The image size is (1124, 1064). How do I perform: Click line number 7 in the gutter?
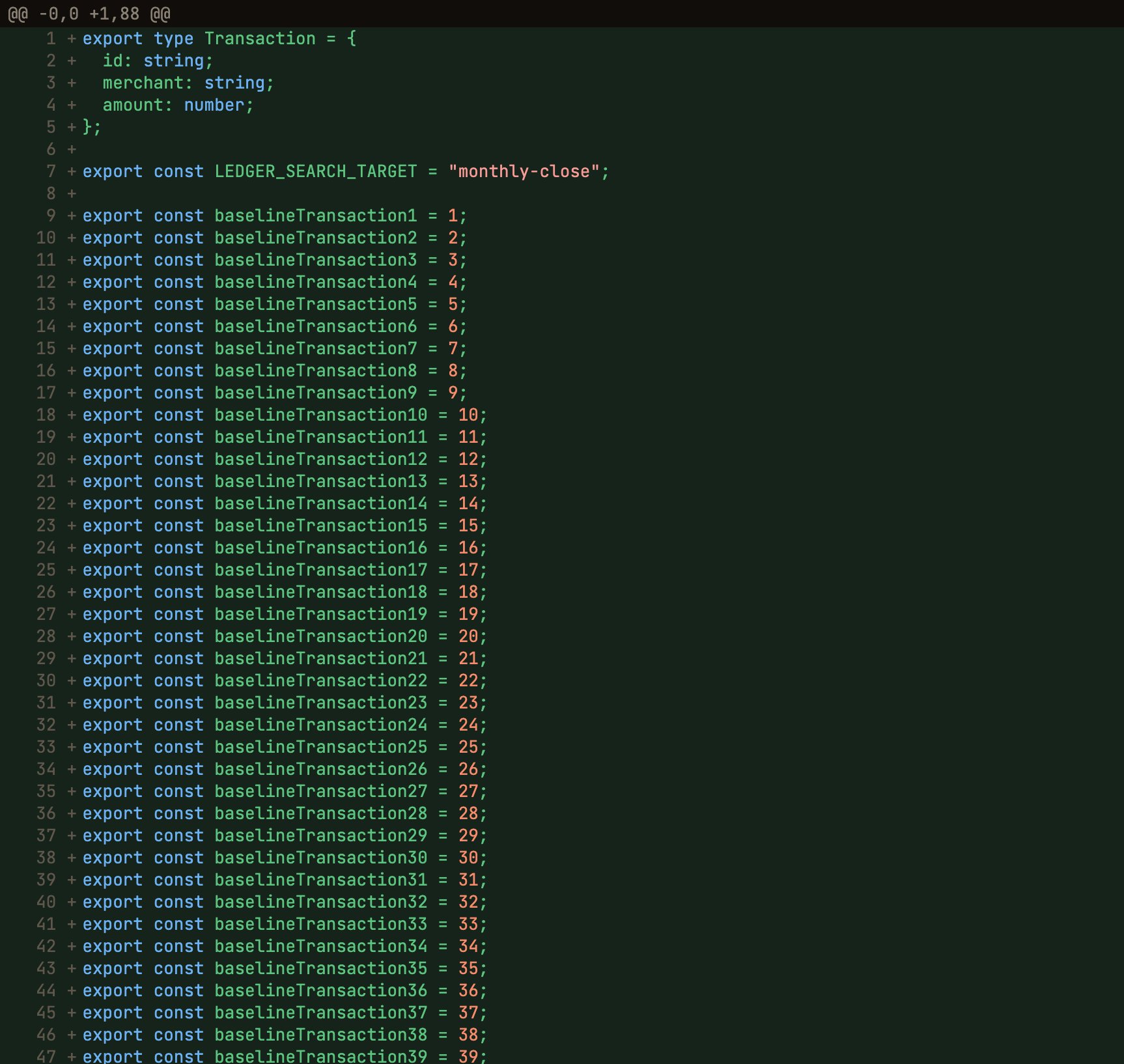tap(51, 171)
